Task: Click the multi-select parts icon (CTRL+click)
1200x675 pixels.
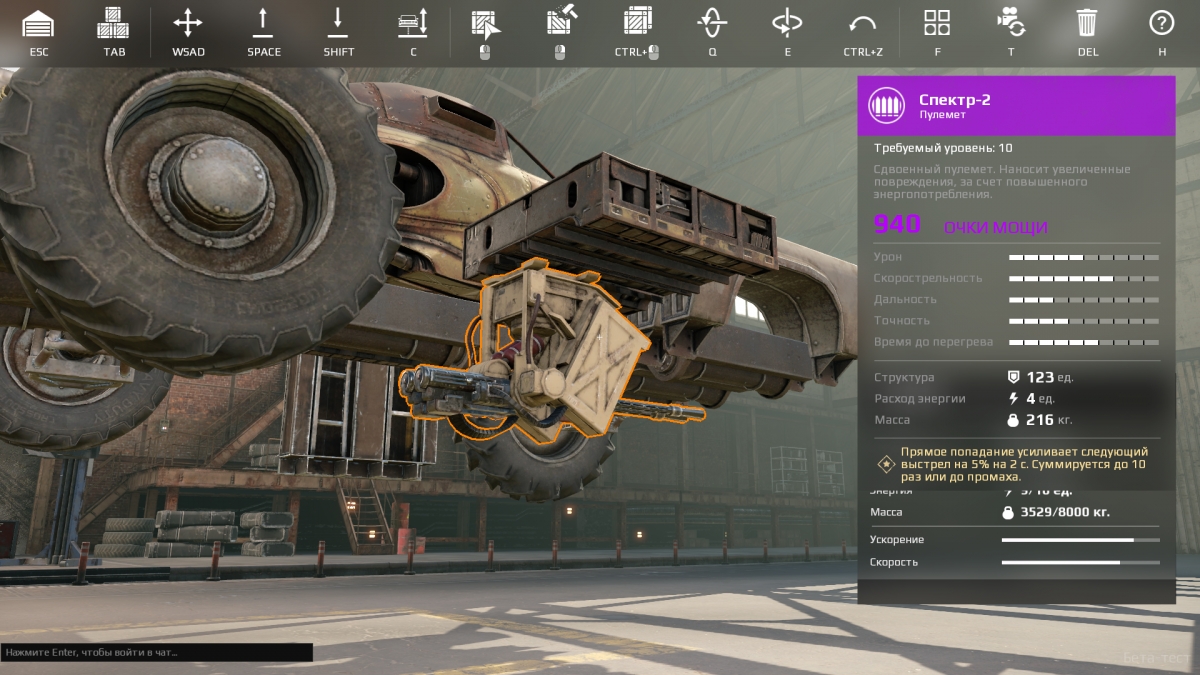Action: point(637,23)
